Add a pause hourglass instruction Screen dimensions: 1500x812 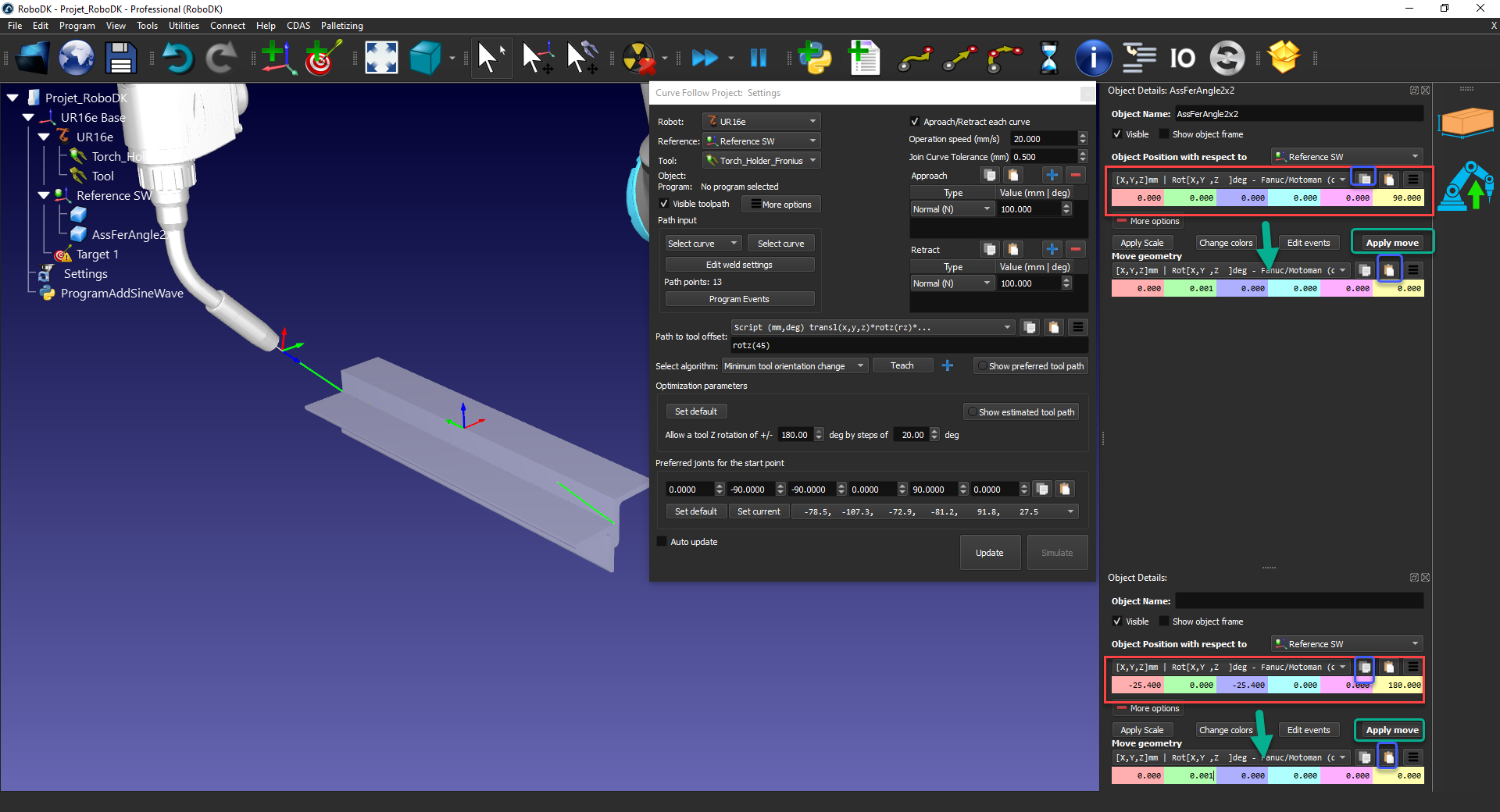click(1049, 59)
